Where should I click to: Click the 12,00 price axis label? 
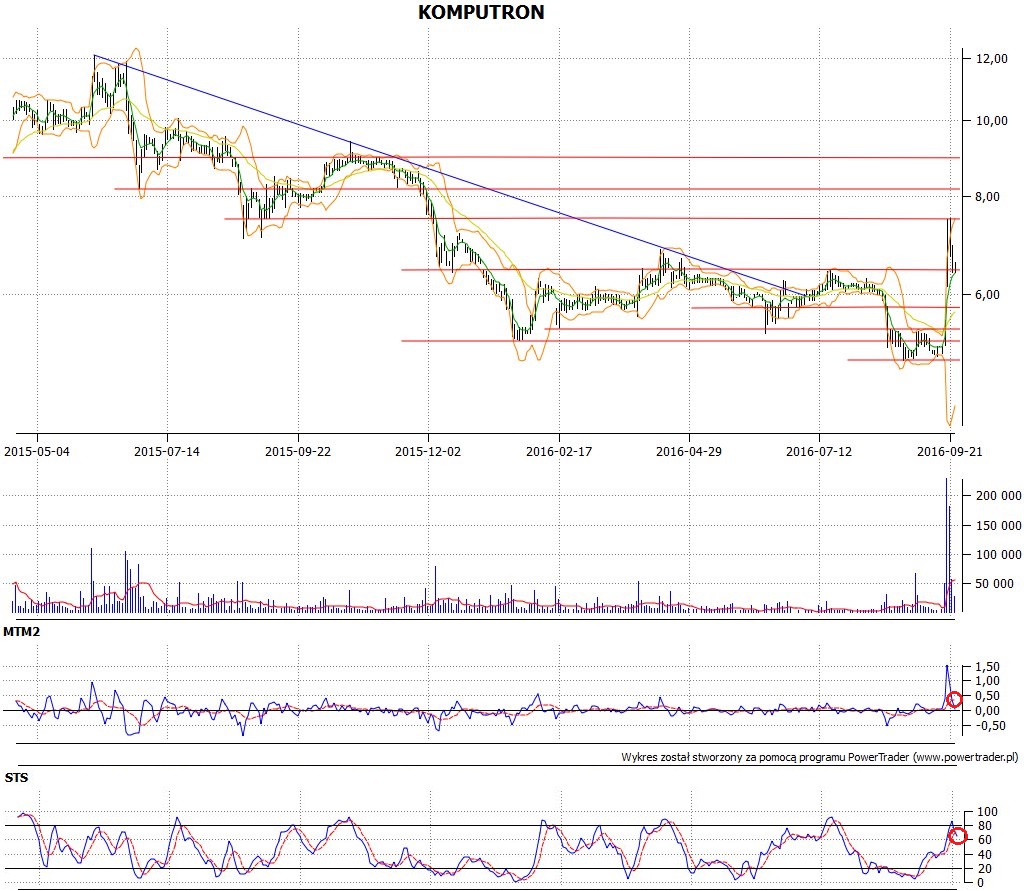(x=992, y=59)
